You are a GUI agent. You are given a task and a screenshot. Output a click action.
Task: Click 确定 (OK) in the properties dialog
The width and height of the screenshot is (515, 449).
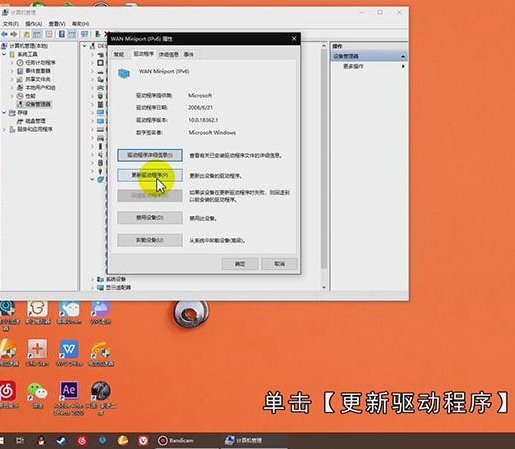point(240,264)
